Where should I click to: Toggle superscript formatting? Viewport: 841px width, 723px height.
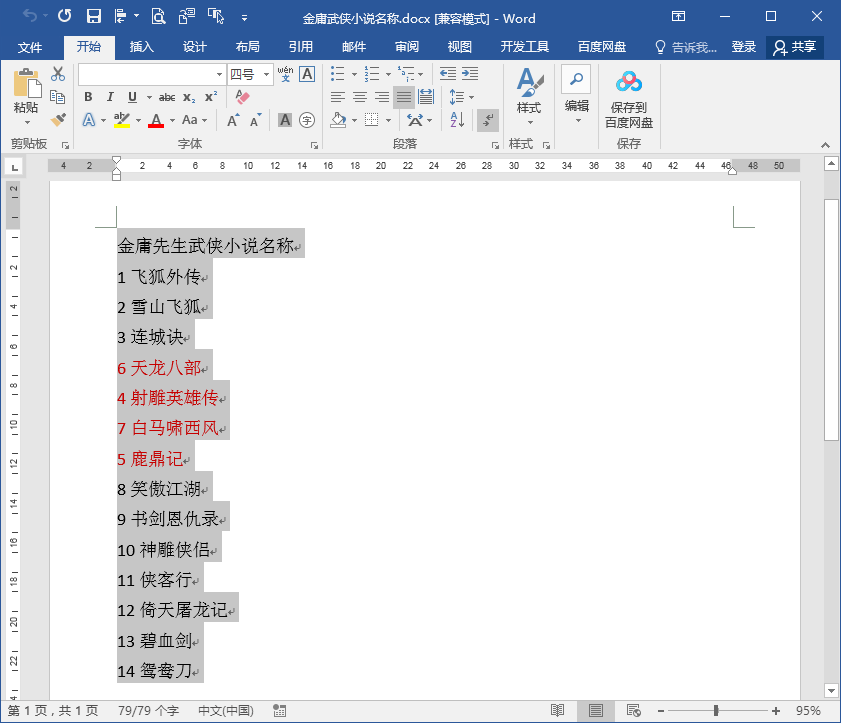pos(211,97)
